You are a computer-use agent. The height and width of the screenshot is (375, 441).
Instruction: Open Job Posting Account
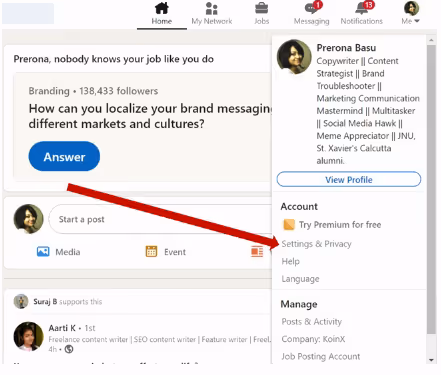pyautogui.click(x=321, y=357)
